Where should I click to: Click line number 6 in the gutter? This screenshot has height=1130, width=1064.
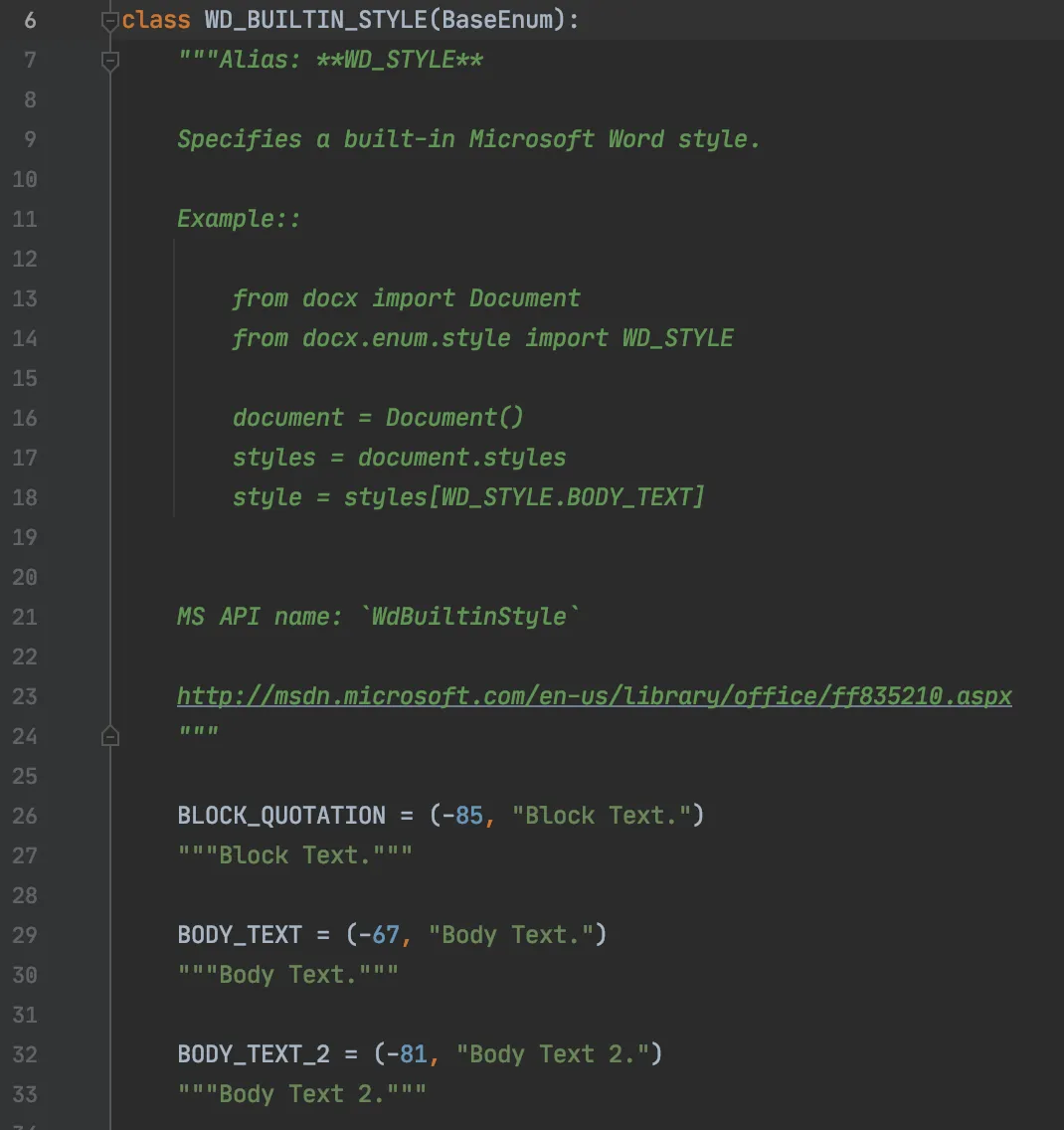tap(30, 20)
